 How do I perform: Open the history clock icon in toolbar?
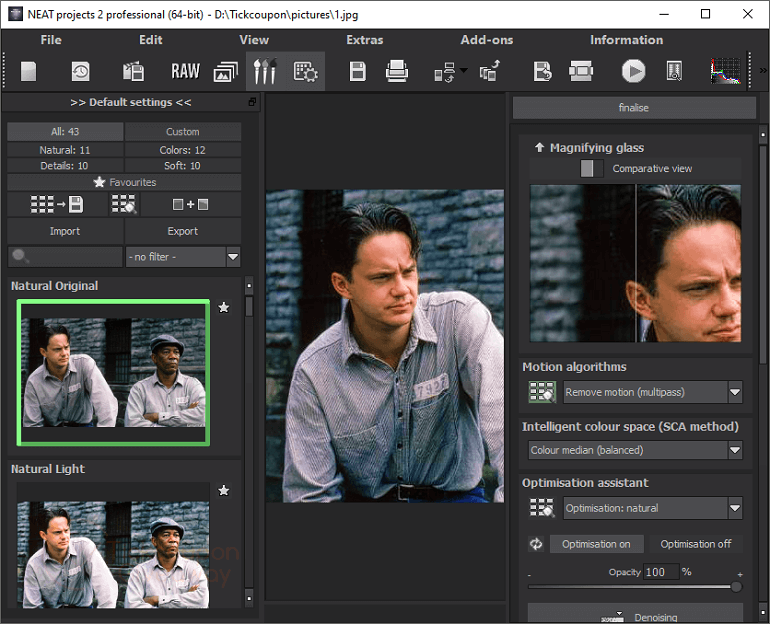click(x=81, y=71)
